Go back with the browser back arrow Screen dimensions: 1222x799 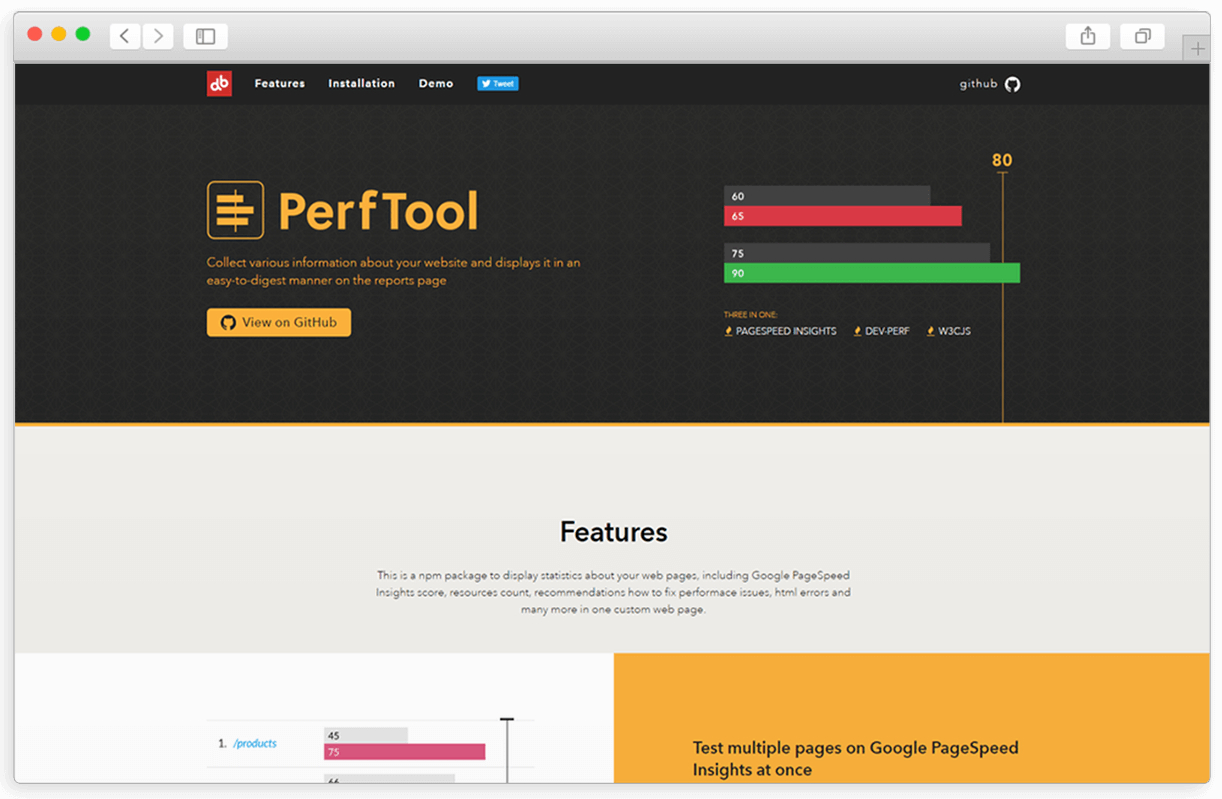(x=124, y=36)
